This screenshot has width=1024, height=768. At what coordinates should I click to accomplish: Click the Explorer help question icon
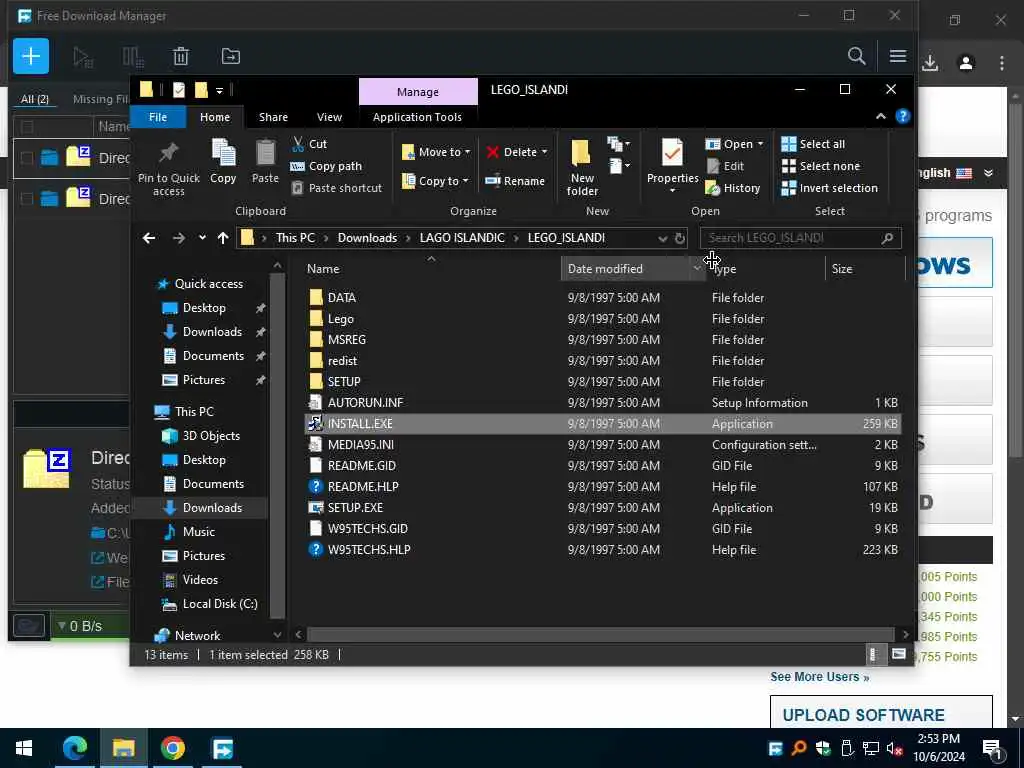[x=903, y=116]
